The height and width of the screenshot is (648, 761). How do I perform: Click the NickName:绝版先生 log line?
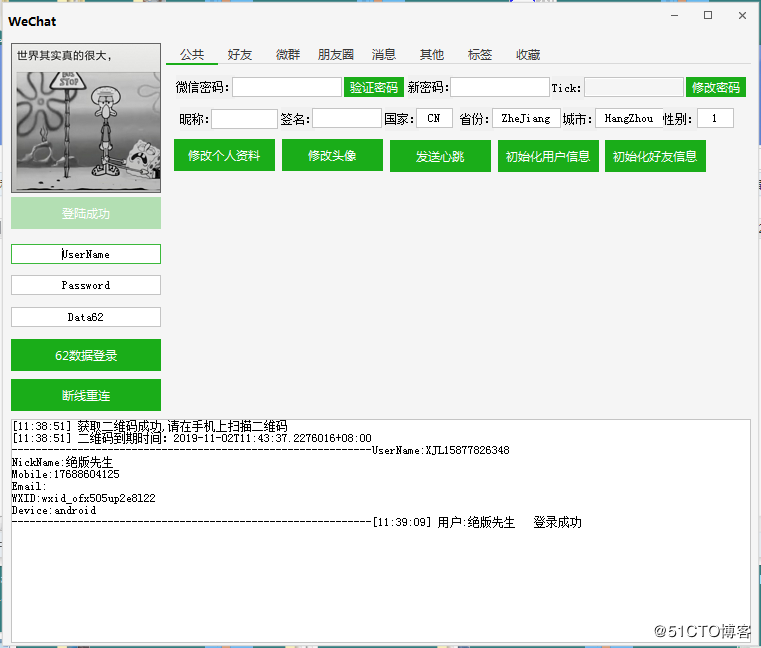pyautogui.click(x=62, y=462)
